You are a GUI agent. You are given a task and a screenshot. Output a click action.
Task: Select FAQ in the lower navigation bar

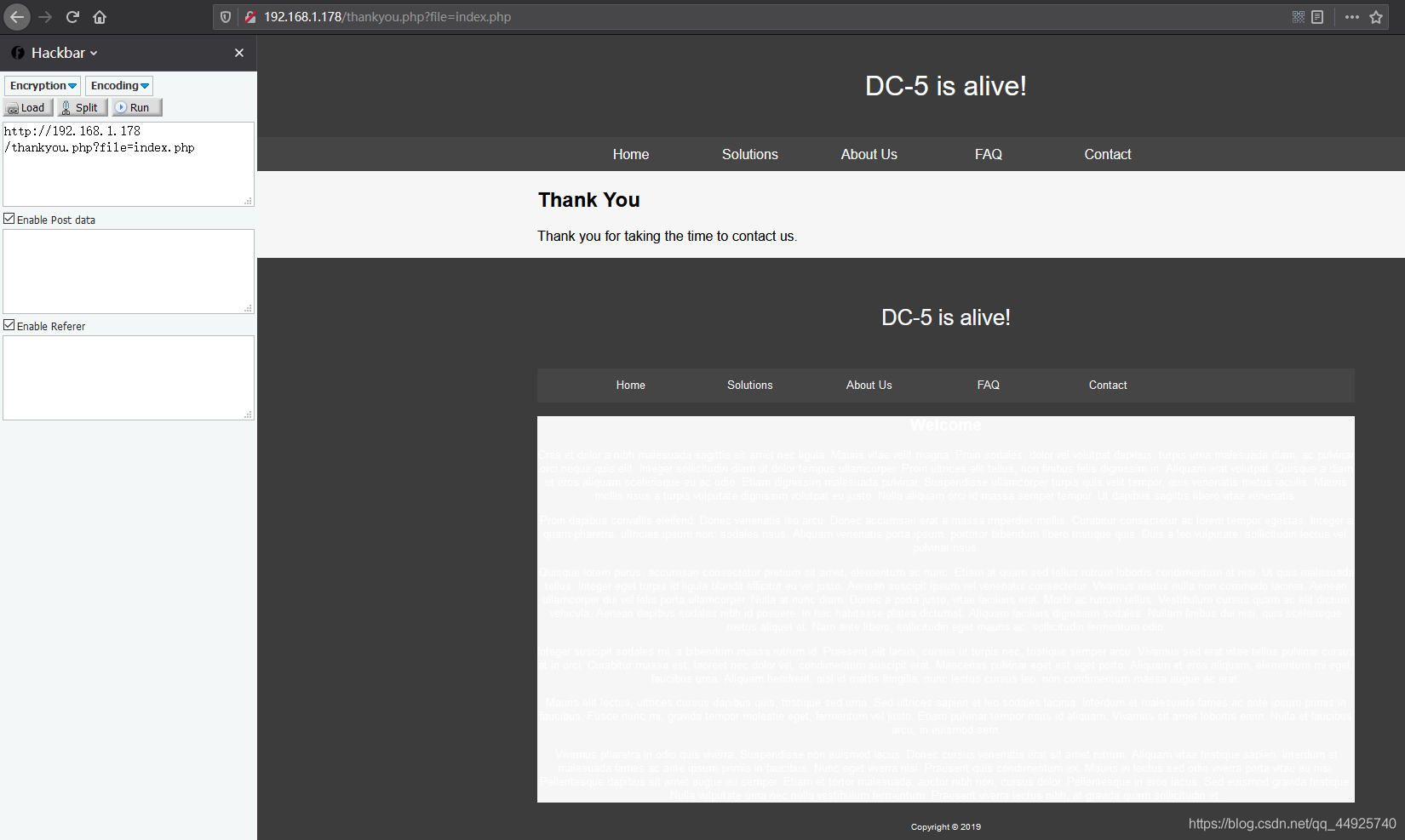(989, 385)
